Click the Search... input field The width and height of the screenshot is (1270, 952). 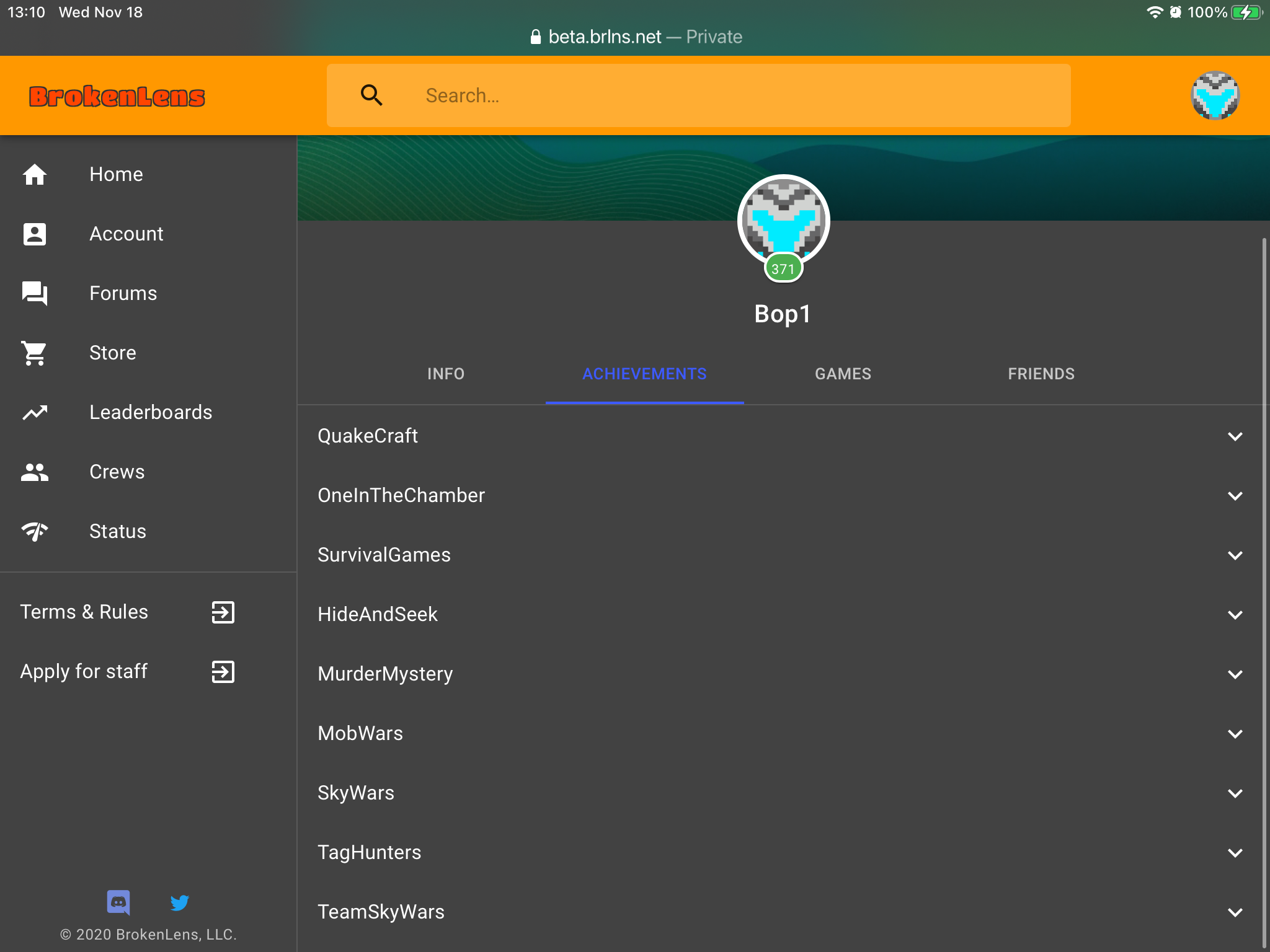pyautogui.click(x=699, y=95)
